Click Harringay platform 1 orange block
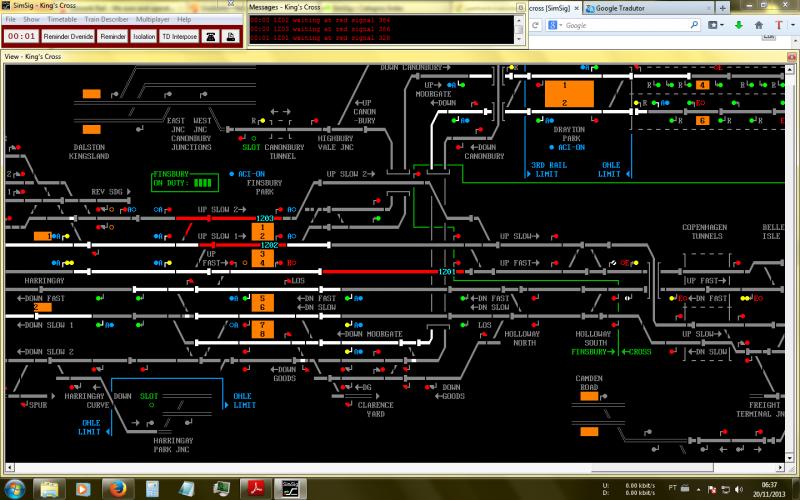 pos(43,236)
